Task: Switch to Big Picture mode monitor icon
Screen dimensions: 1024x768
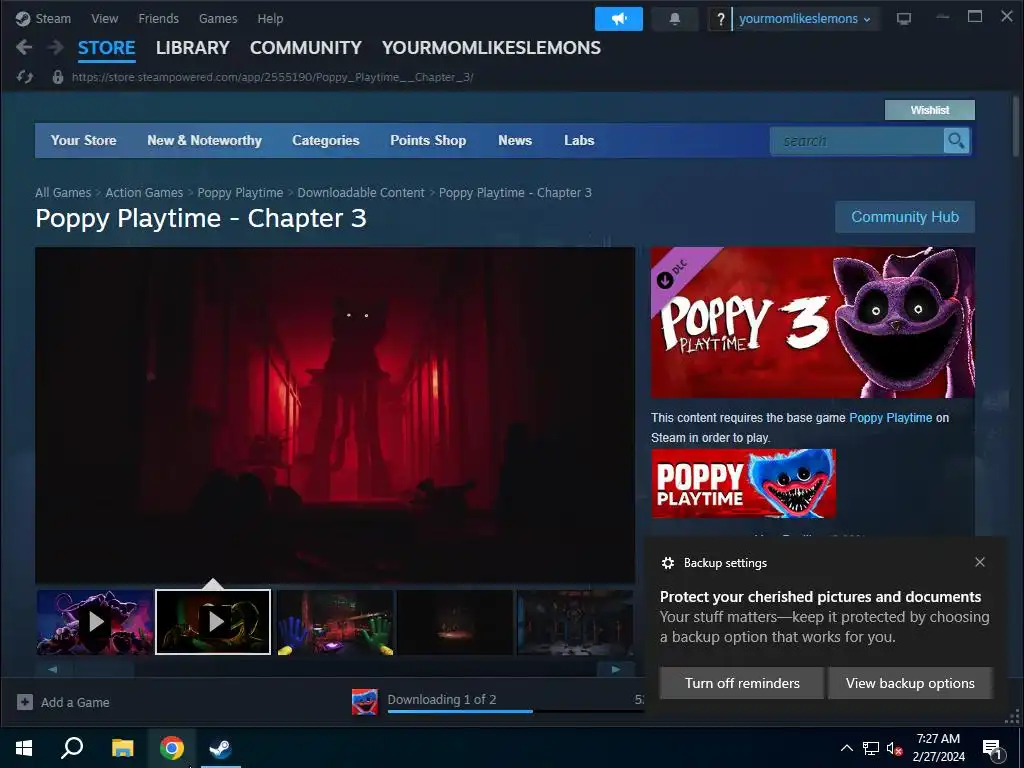Action: click(x=904, y=19)
